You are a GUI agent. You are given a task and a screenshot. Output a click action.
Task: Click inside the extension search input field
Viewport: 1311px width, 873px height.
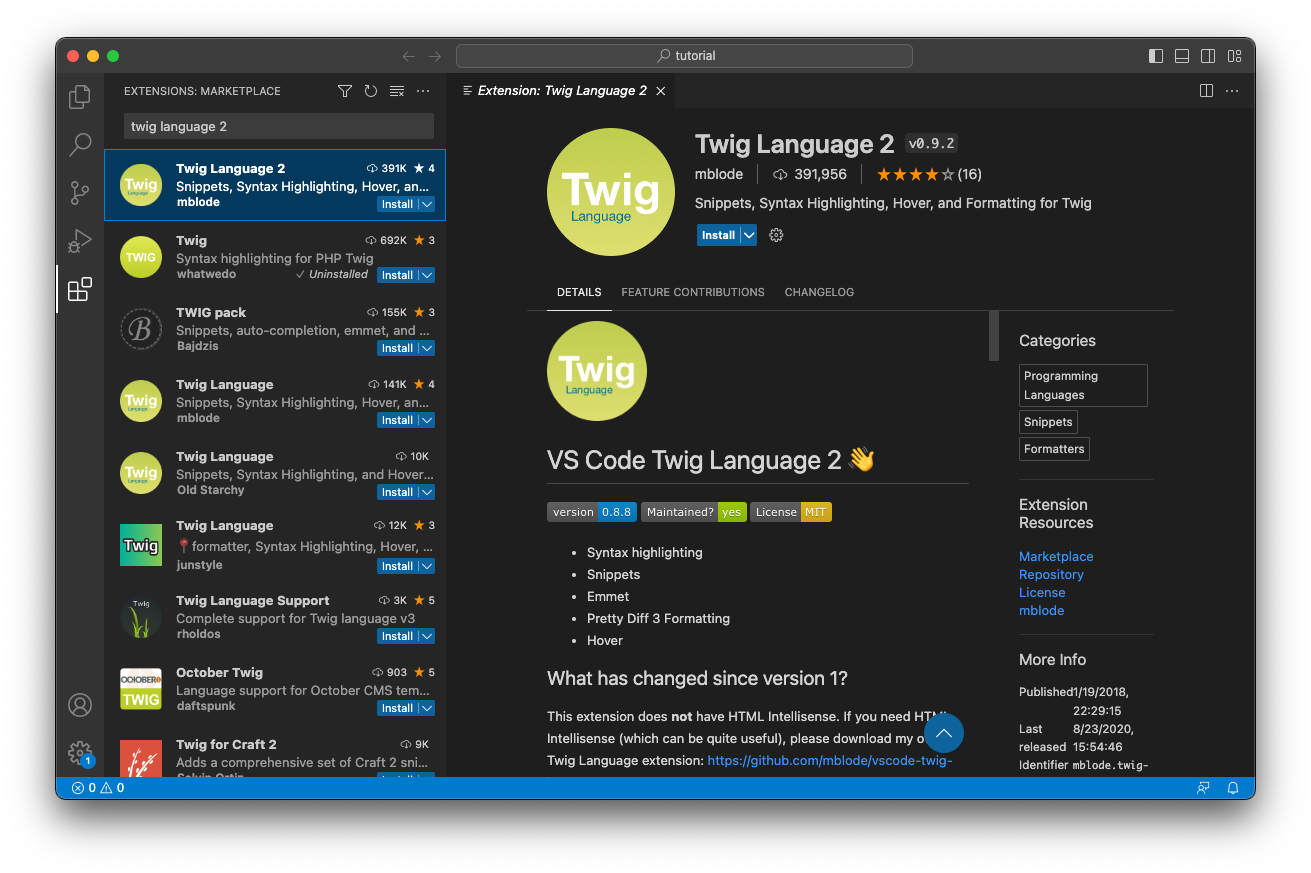(277, 125)
